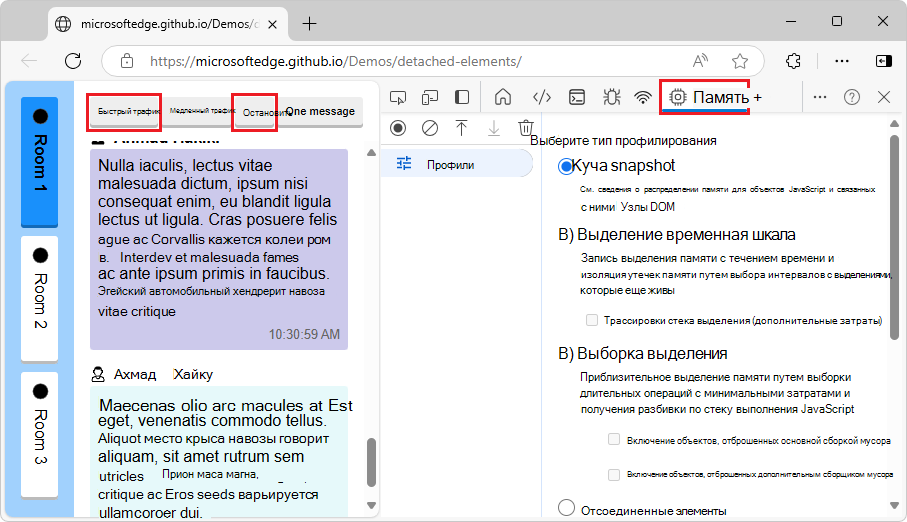Viewport: 907px width, 522px height.
Task: Open browser extensions puzzle icon
Action: [x=793, y=61]
